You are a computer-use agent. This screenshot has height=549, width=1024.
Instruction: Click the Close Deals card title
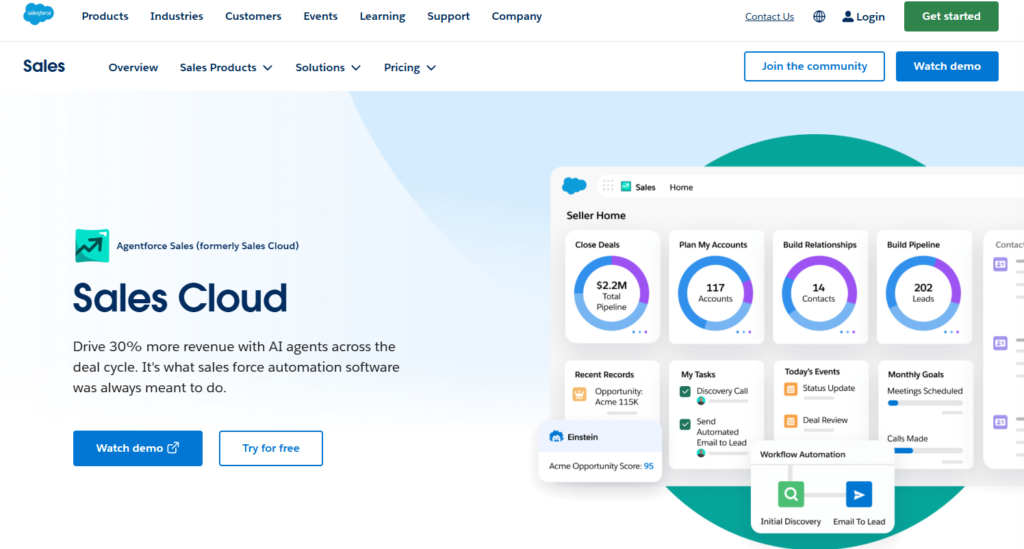597,245
